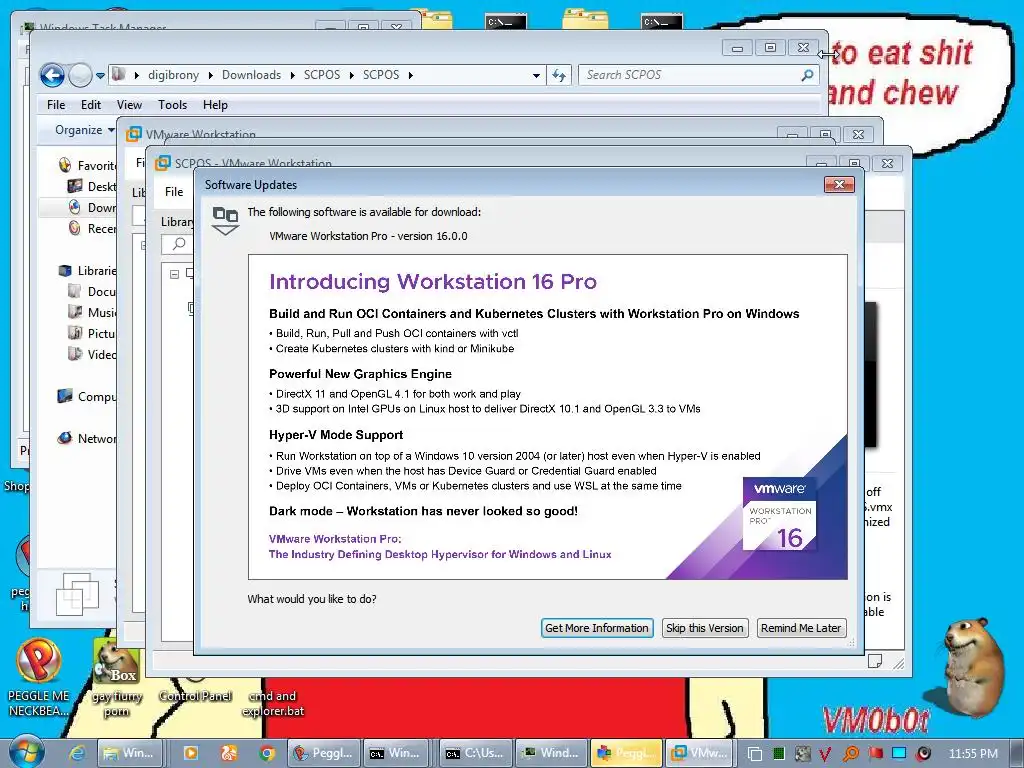Screen dimensions: 1024x768
Task: Open the orange browser taskbar icon
Action: pos(229,753)
